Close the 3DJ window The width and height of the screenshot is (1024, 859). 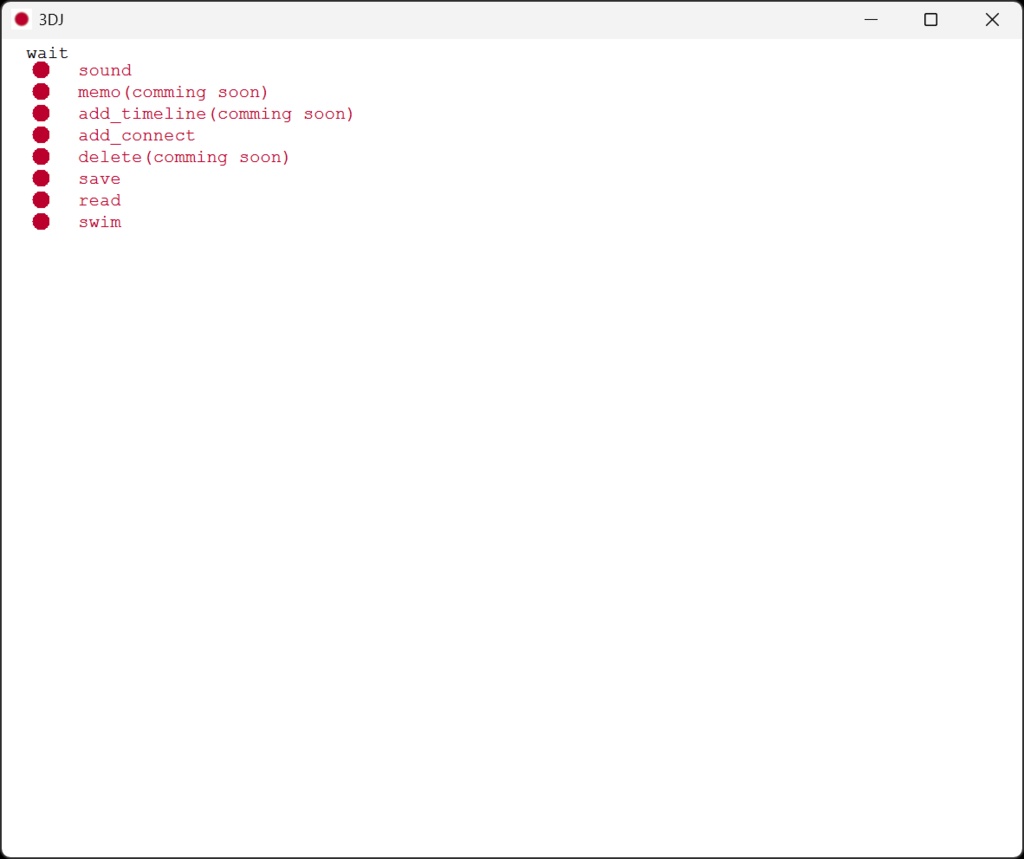click(992, 20)
